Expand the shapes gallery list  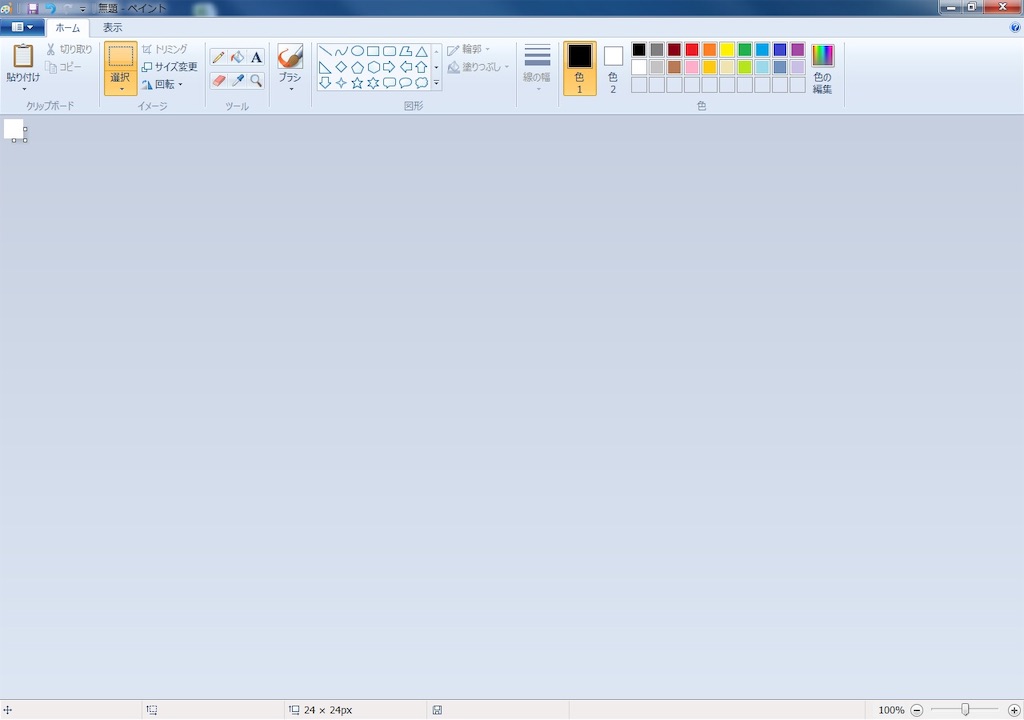[x=436, y=83]
